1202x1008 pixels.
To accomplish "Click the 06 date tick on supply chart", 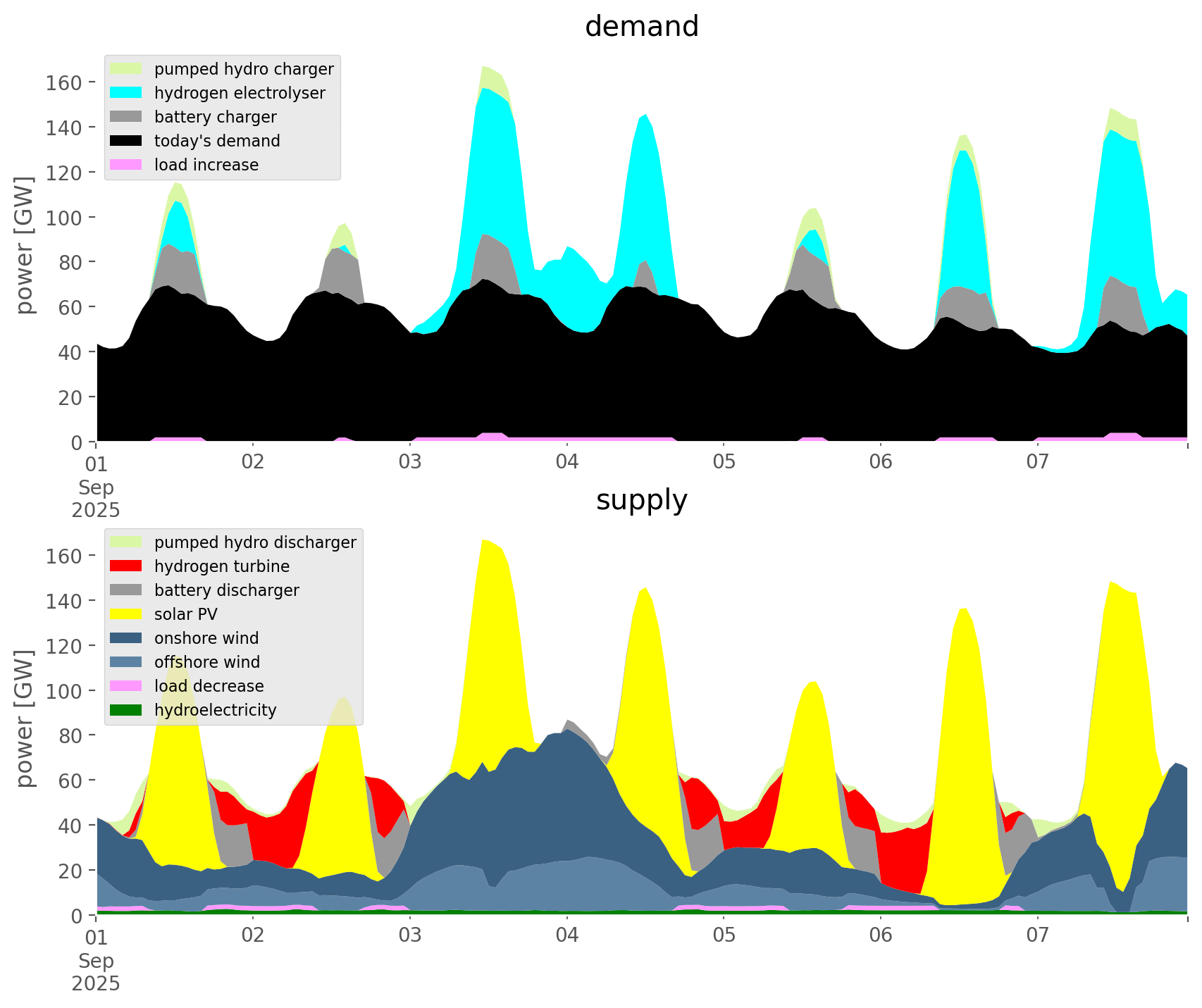I will 881,936.
